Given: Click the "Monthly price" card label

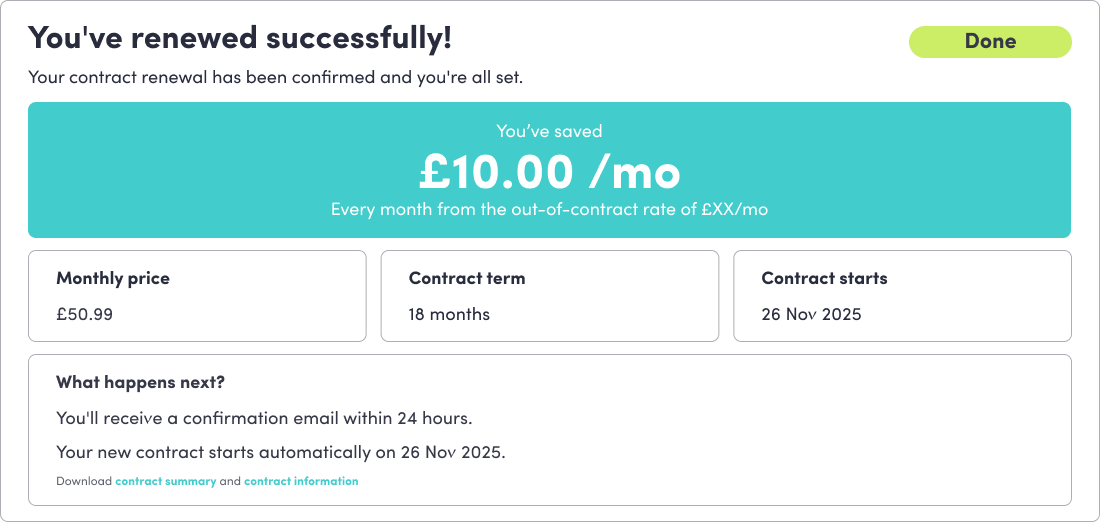Looking at the screenshot, I should click(x=113, y=279).
